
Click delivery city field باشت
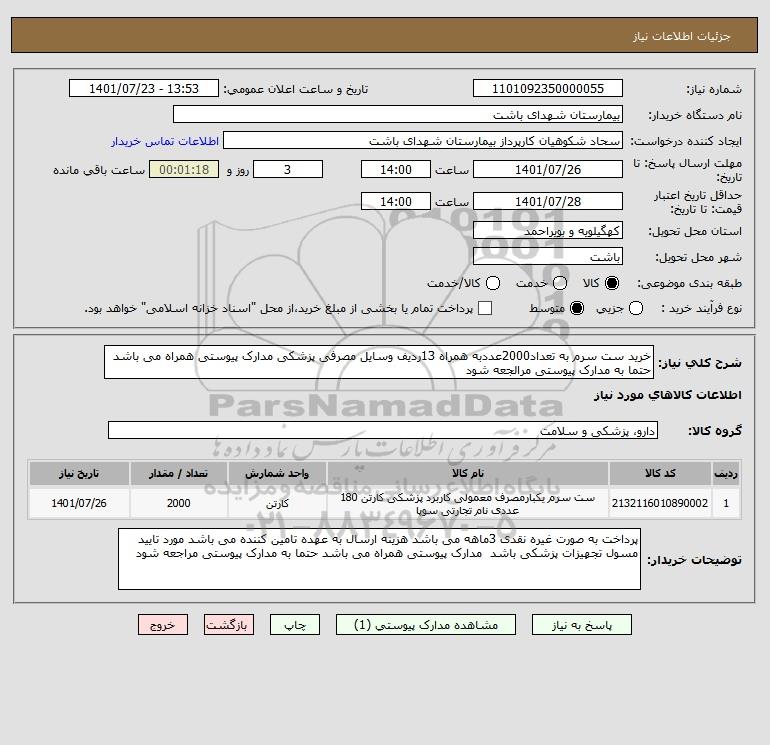click(548, 256)
